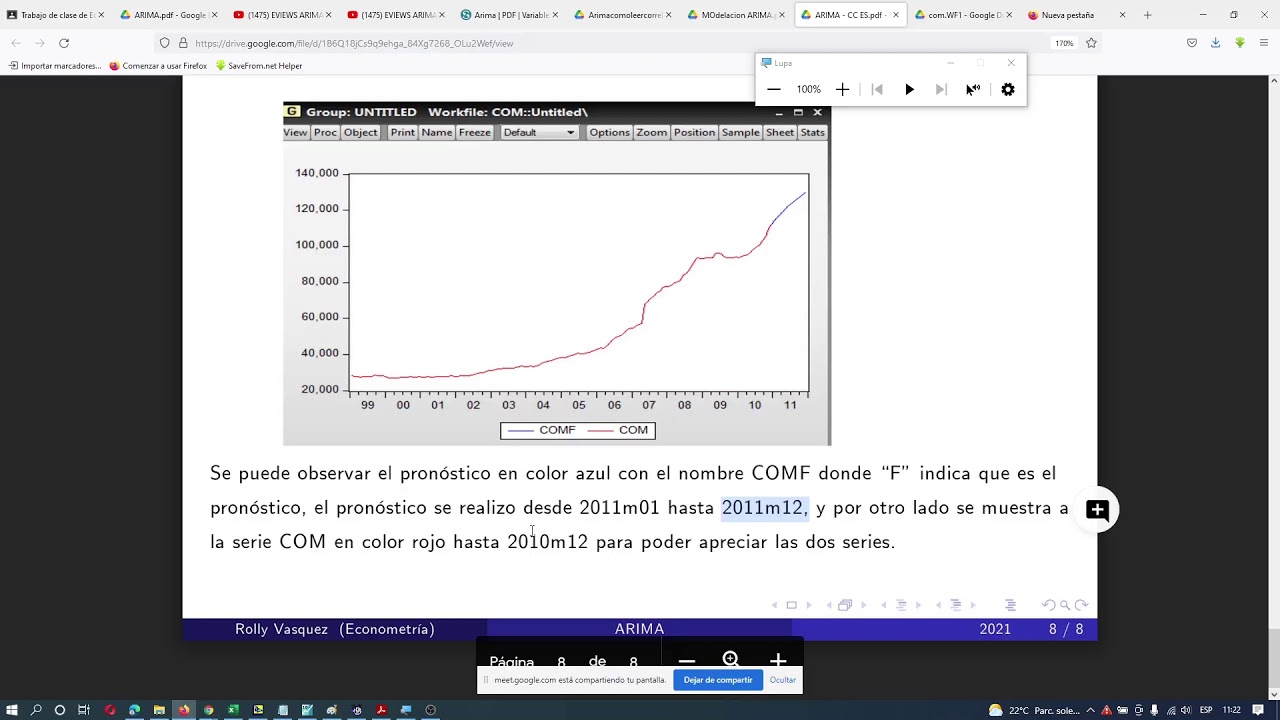Zoom in on the PDF viewer
1280x720 pixels.
pos(778,661)
